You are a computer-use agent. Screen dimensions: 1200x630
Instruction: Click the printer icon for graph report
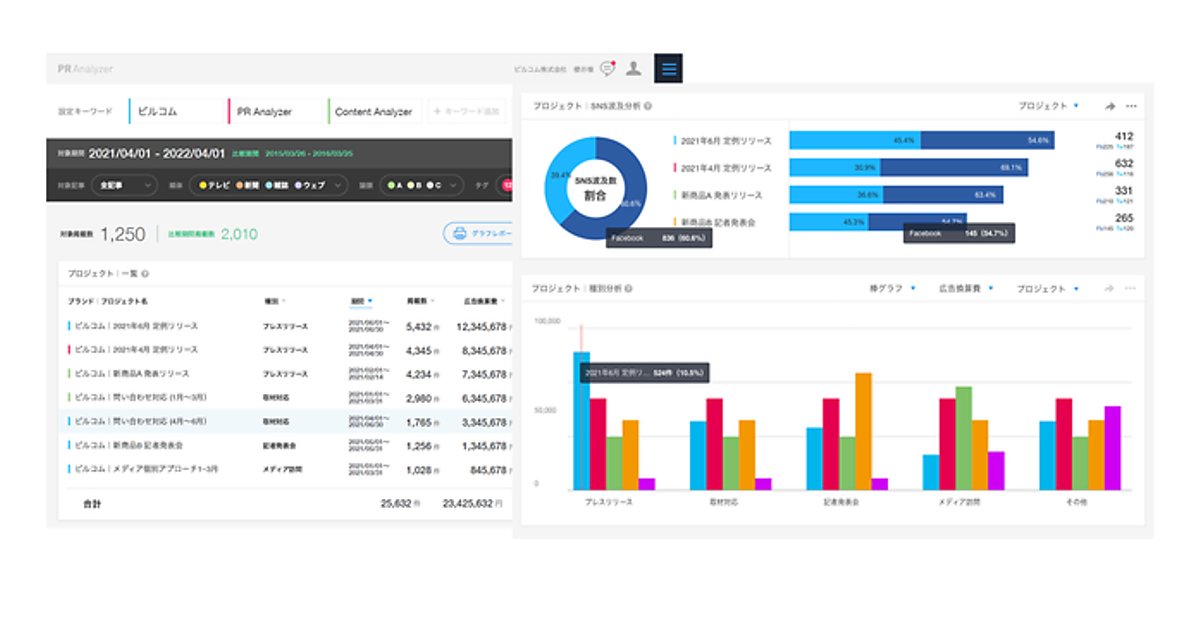click(459, 234)
